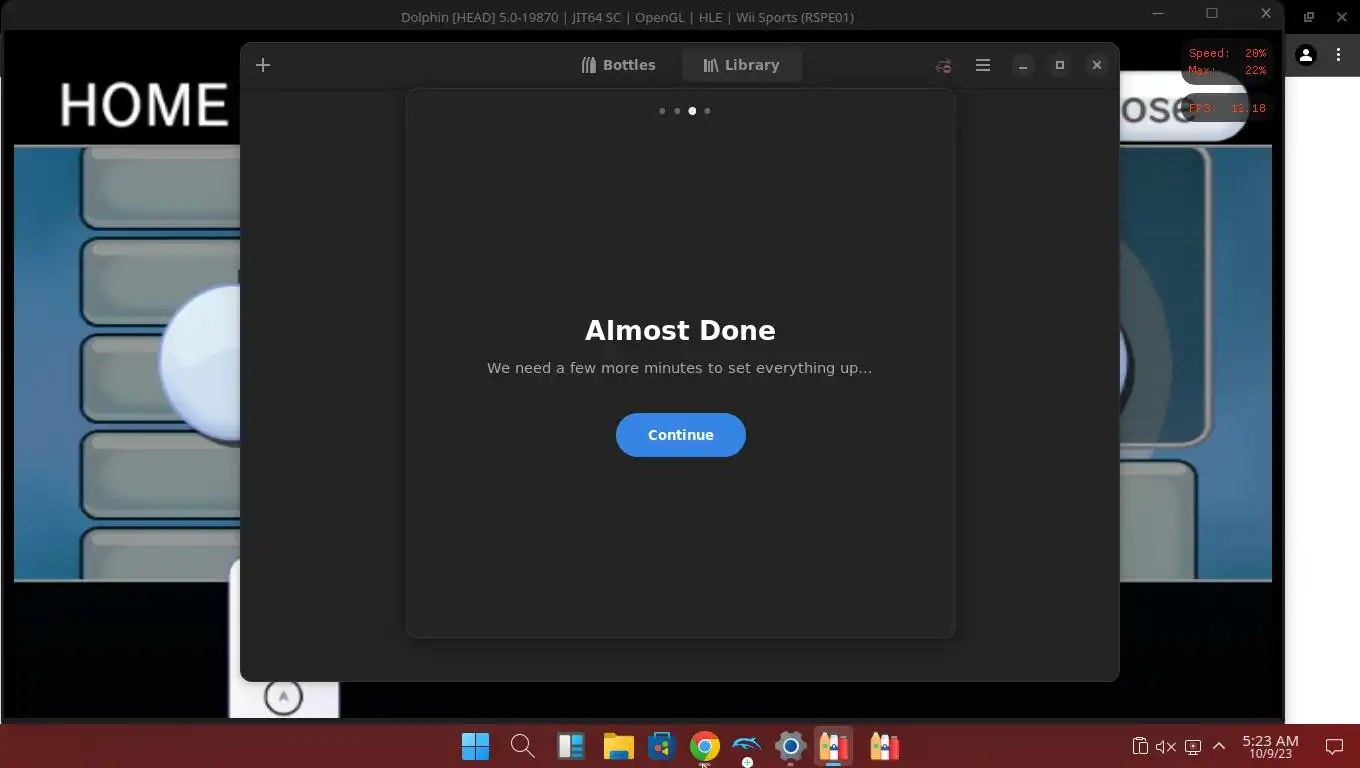Minimize the Bottles window

1022,65
